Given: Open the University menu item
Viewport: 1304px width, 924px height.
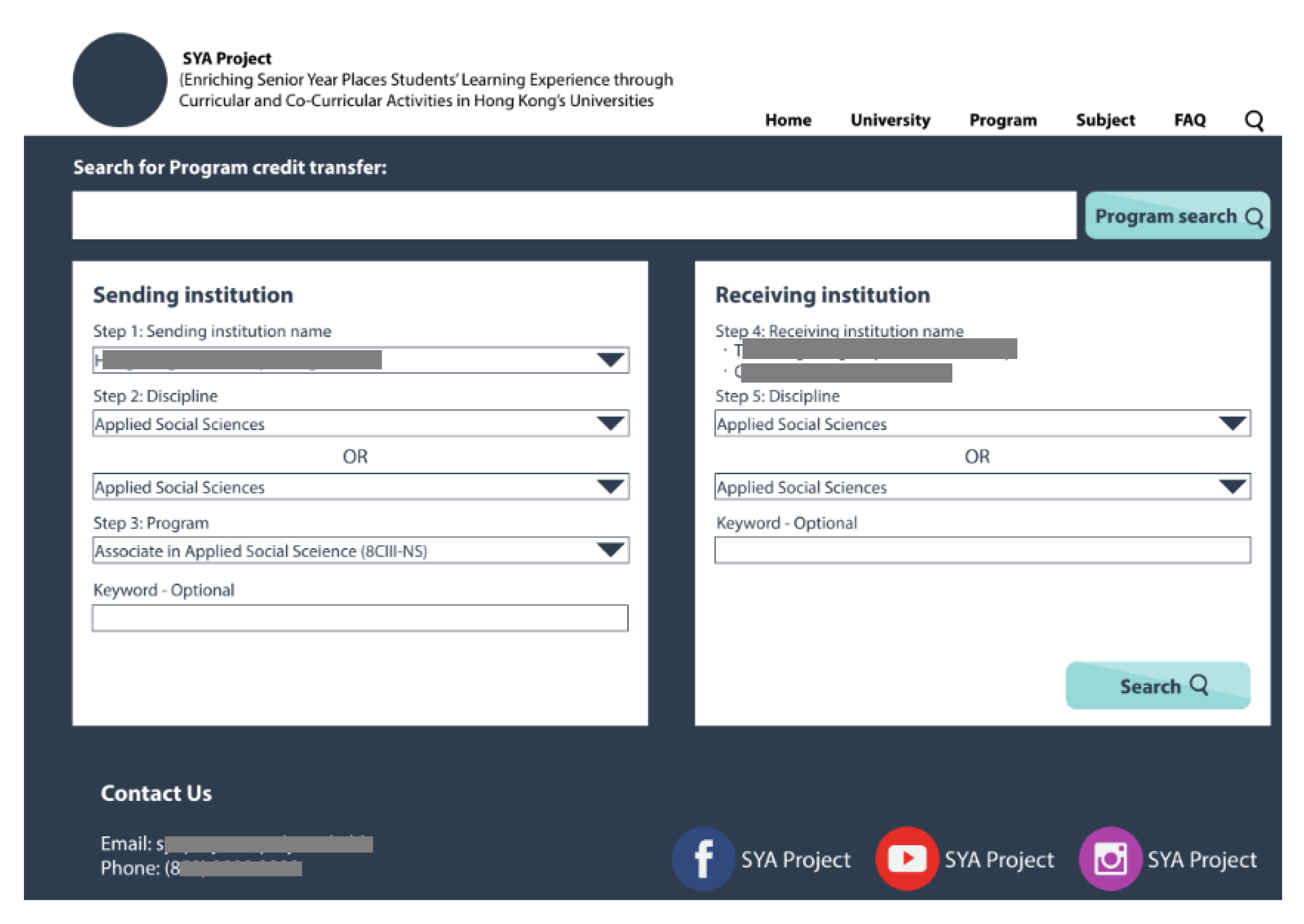Looking at the screenshot, I should click(x=890, y=120).
